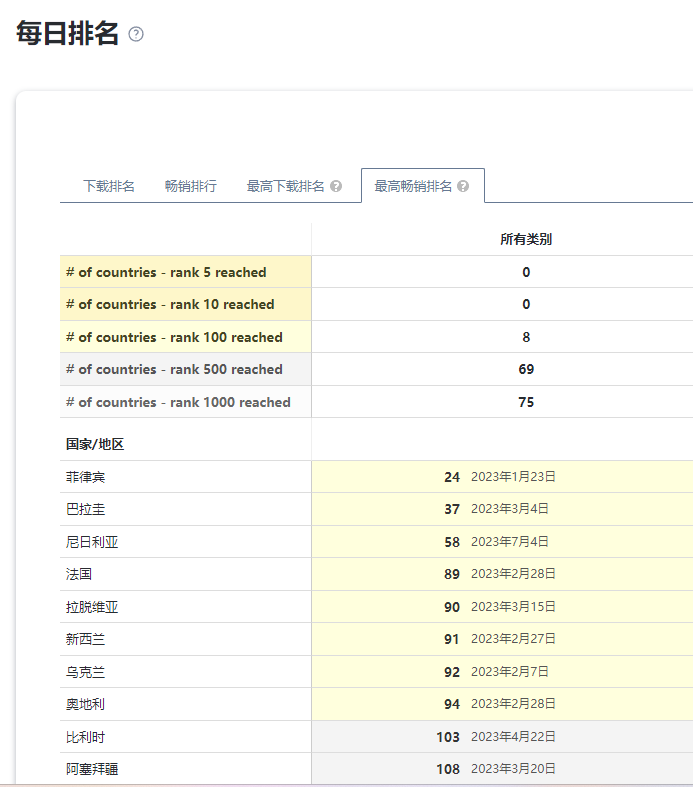This screenshot has height=787, width=693.
Task: Switch to the 畅销排行 tab
Action: click(191, 186)
